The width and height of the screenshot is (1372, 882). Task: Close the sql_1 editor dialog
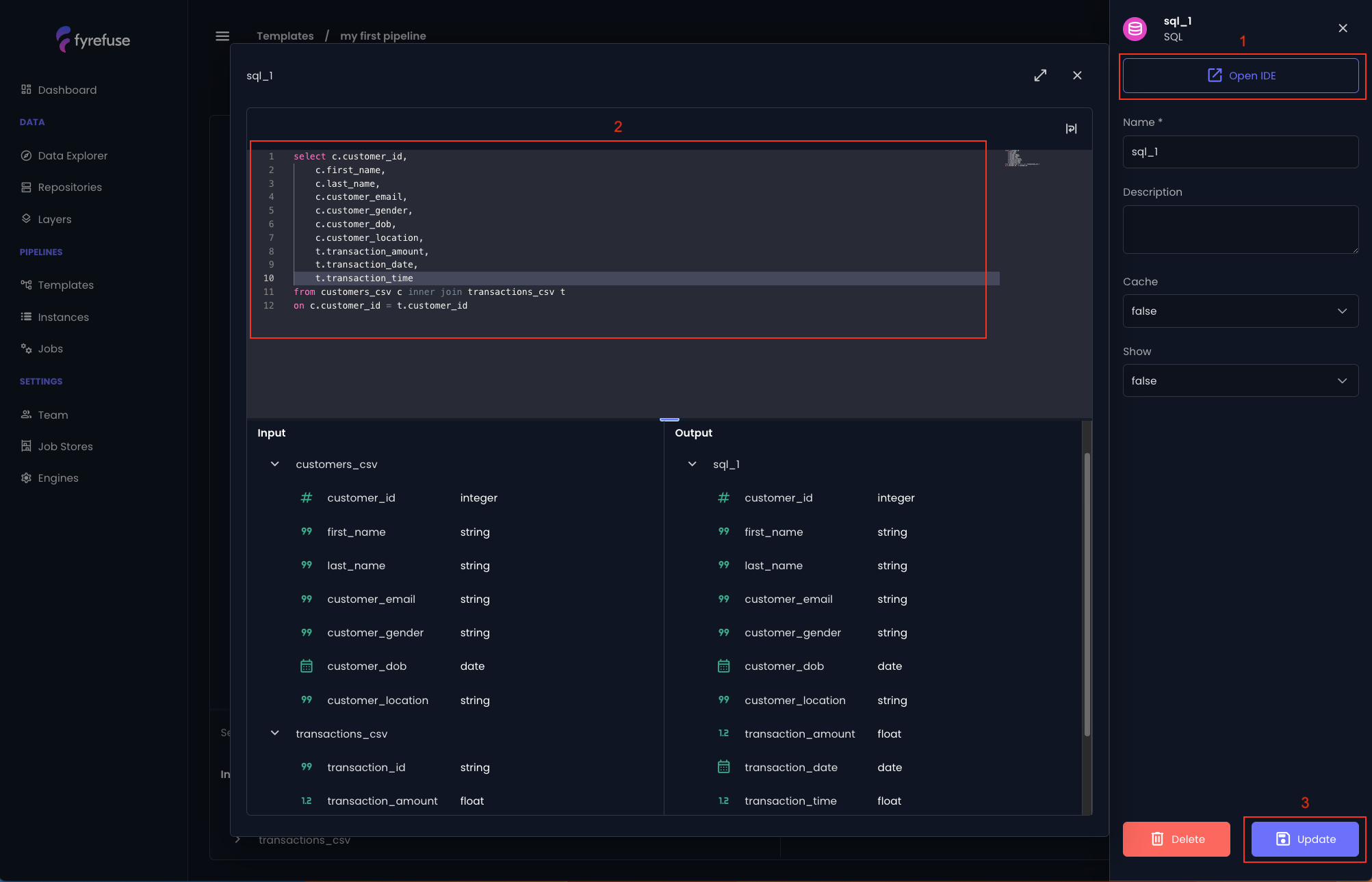tap(1077, 75)
